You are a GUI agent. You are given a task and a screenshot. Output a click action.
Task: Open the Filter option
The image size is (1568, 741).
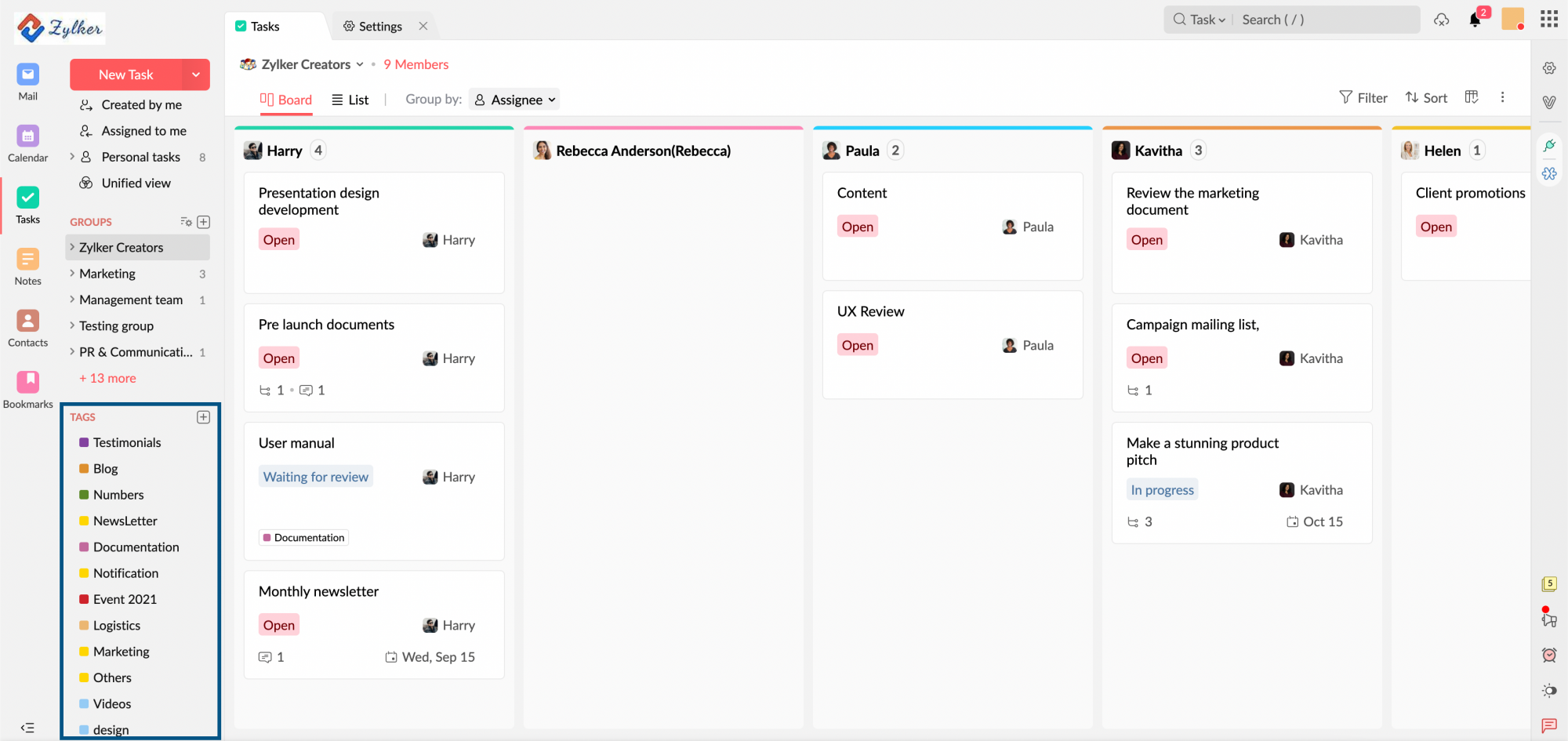[x=1363, y=97]
